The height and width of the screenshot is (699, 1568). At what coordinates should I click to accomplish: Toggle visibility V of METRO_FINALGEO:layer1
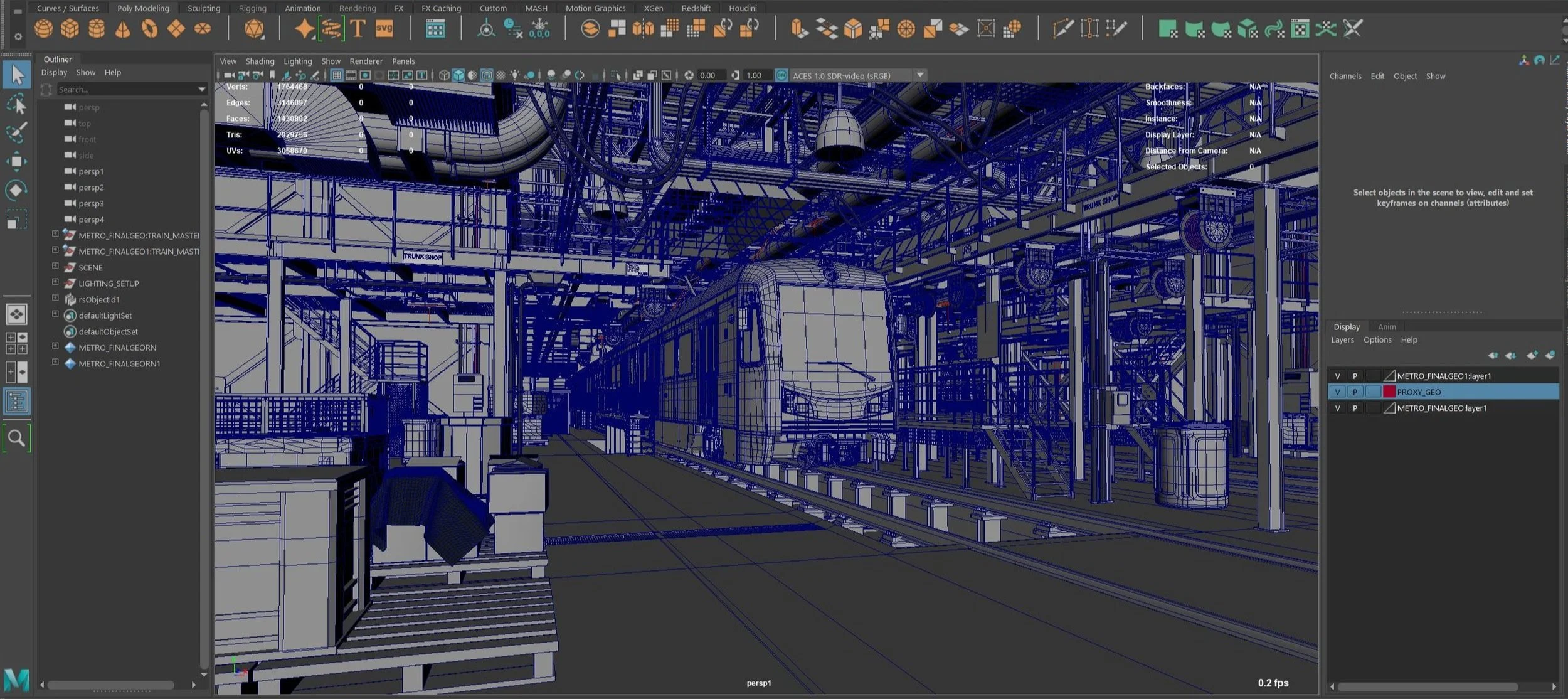(1337, 408)
